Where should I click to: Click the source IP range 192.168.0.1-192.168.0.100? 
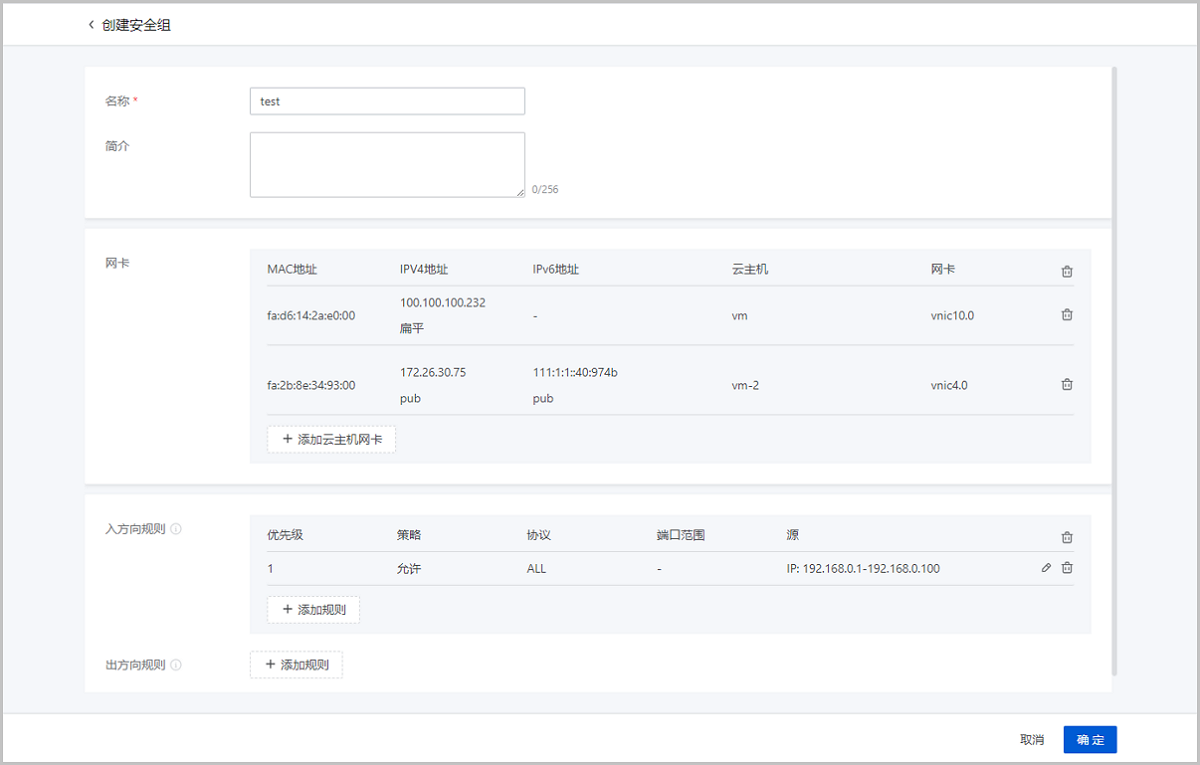pos(863,569)
